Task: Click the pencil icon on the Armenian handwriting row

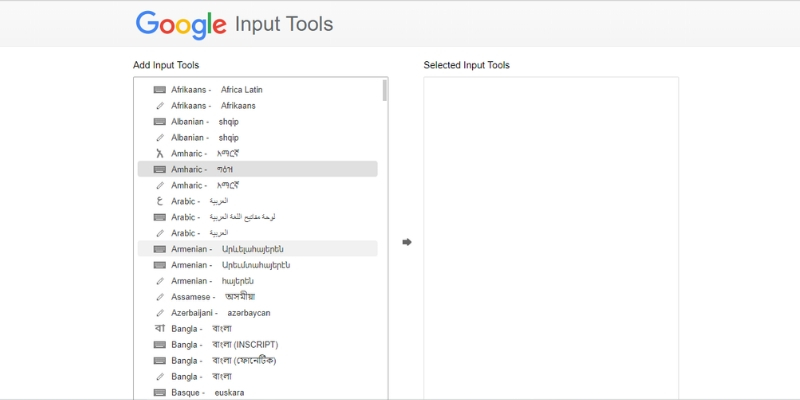Action: [x=160, y=281]
